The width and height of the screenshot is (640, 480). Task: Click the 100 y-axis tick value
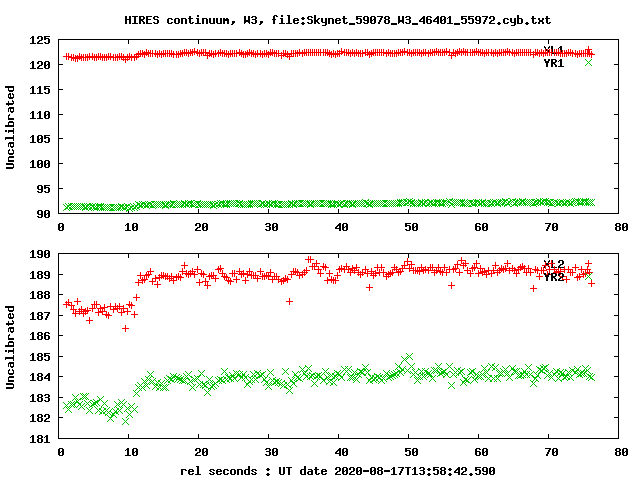click(40, 164)
